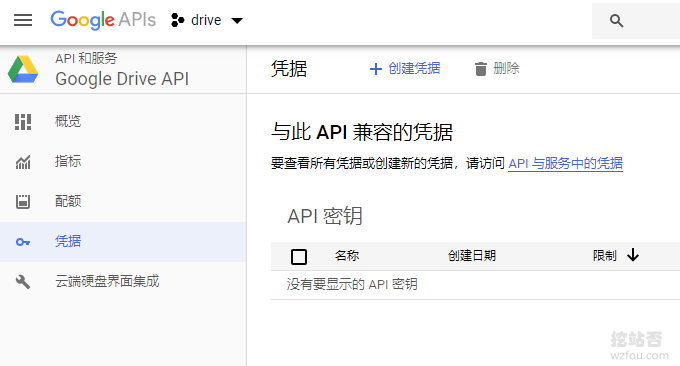Click the 创建凭据 button
This screenshot has width=680, height=366.
(405, 69)
